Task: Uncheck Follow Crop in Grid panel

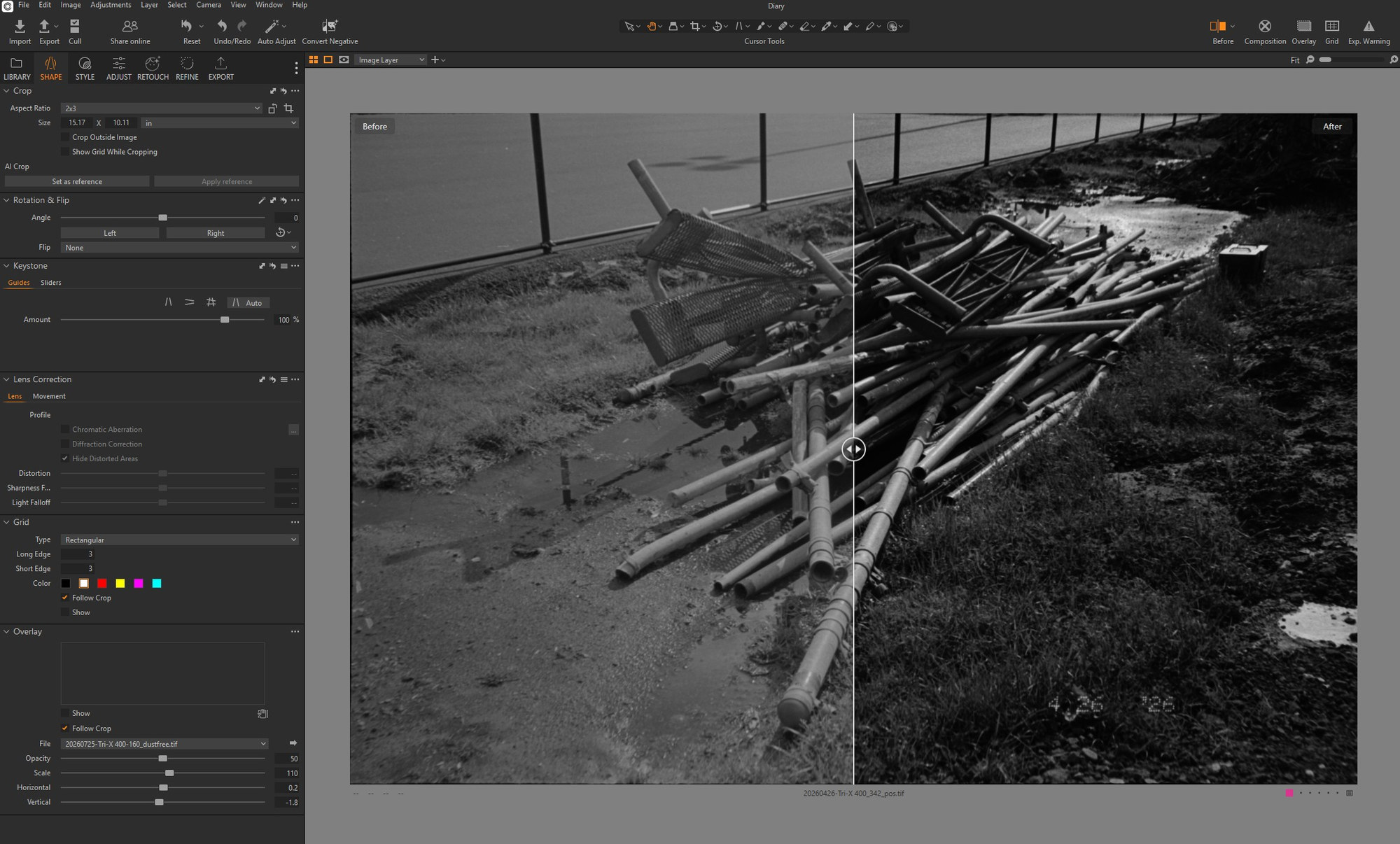Action: click(65, 598)
